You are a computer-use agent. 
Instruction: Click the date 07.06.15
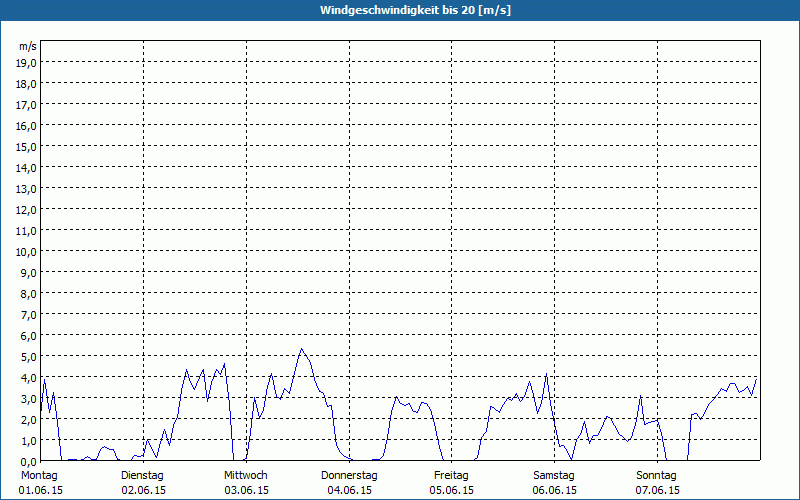coord(658,490)
